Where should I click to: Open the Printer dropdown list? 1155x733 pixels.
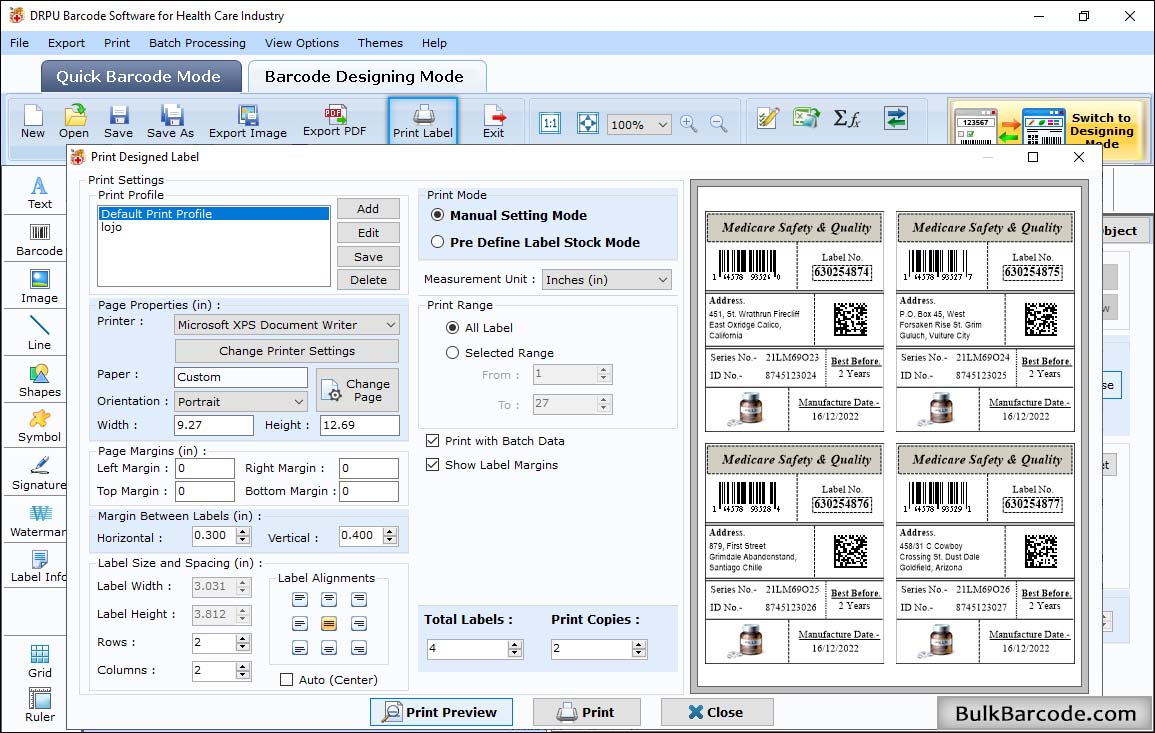(x=287, y=325)
